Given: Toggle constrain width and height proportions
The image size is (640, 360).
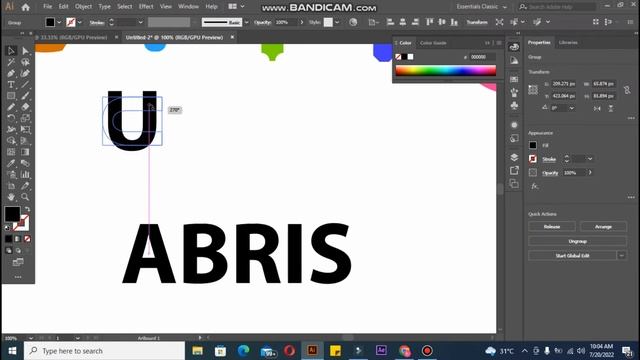Looking at the screenshot, I should [x=627, y=90].
